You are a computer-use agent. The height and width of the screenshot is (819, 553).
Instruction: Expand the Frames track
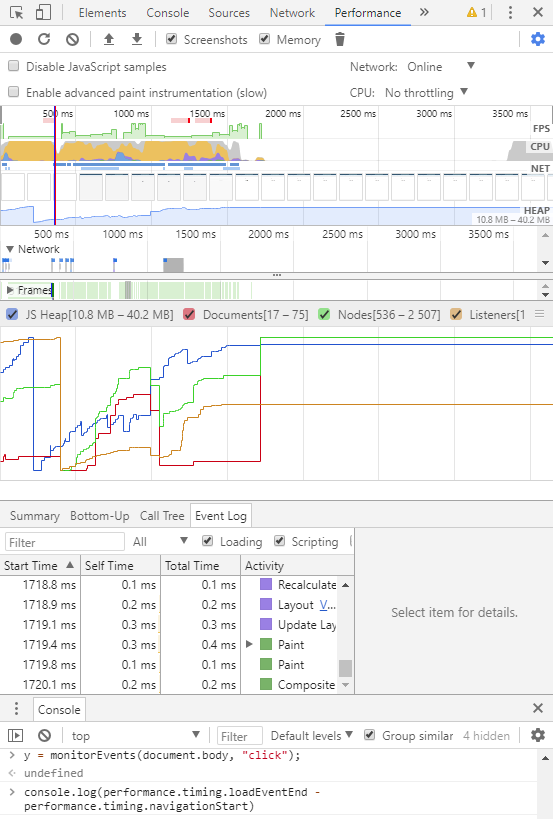click(x=9, y=289)
